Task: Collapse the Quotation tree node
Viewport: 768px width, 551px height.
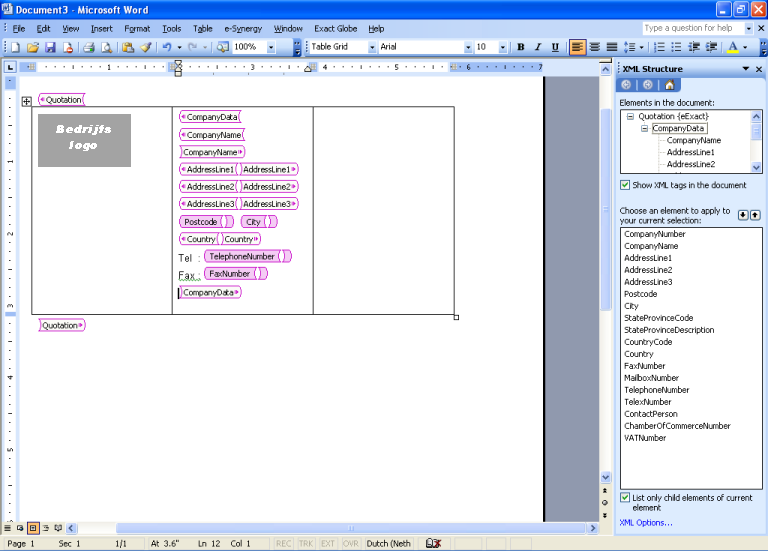Action: click(x=631, y=117)
